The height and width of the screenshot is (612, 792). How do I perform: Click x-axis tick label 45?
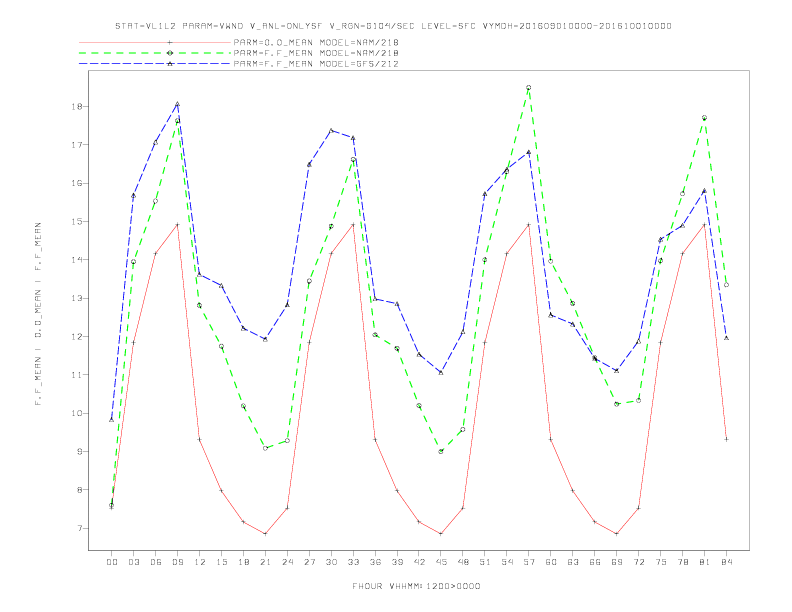(x=441, y=562)
